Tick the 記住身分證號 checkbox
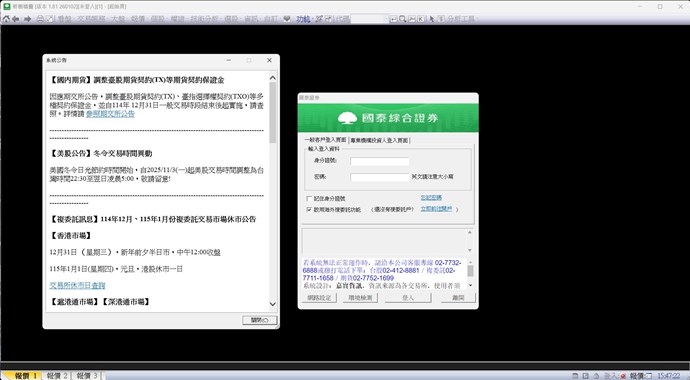Image resolution: width=690 pixels, height=380 pixels. [x=309, y=199]
